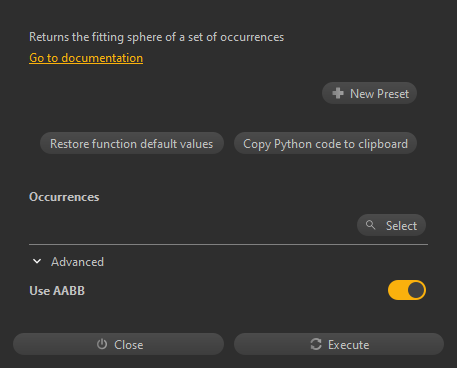Click the Use AABB label text
The width and height of the screenshot is (457, 368).
coord(57,291)
